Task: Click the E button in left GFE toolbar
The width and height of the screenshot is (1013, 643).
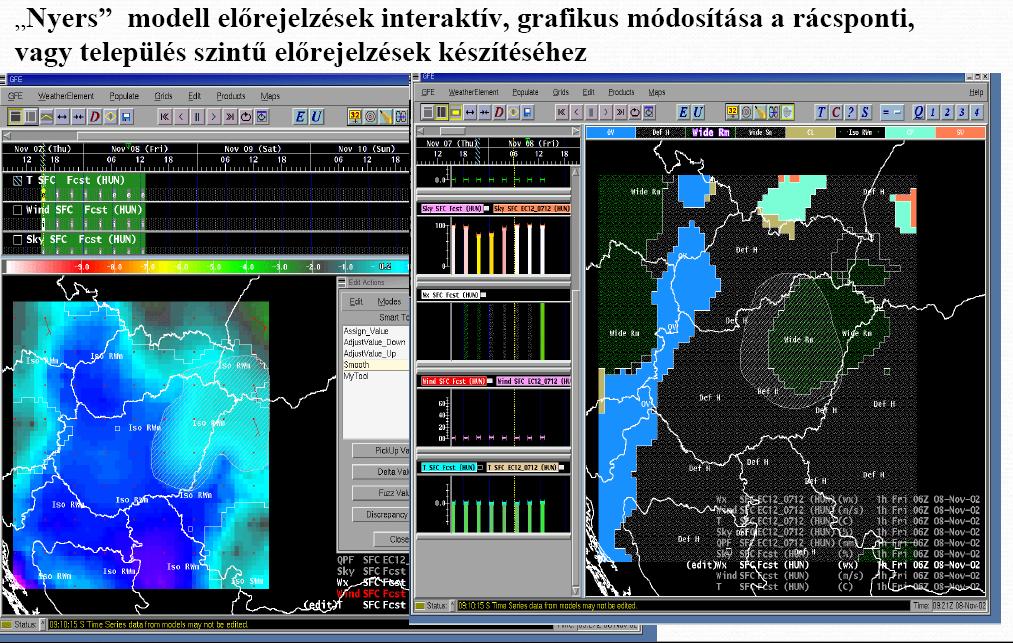Action: pos(300,117)
